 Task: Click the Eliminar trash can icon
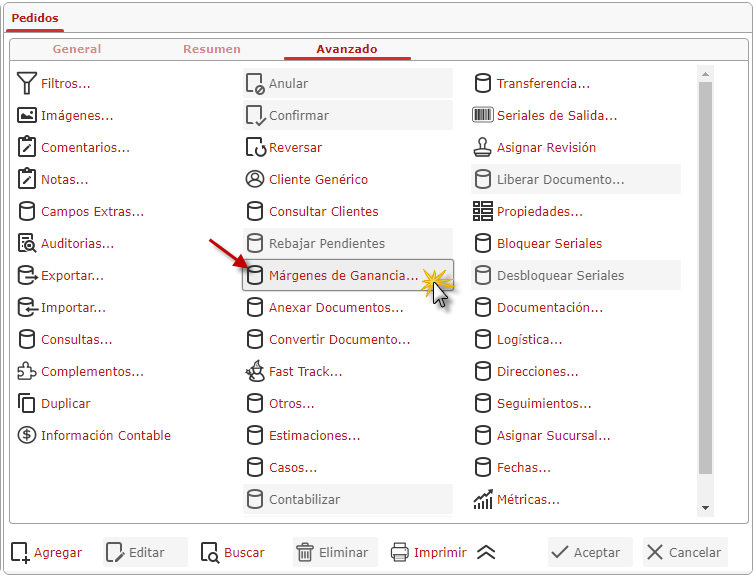pos(305,552)
